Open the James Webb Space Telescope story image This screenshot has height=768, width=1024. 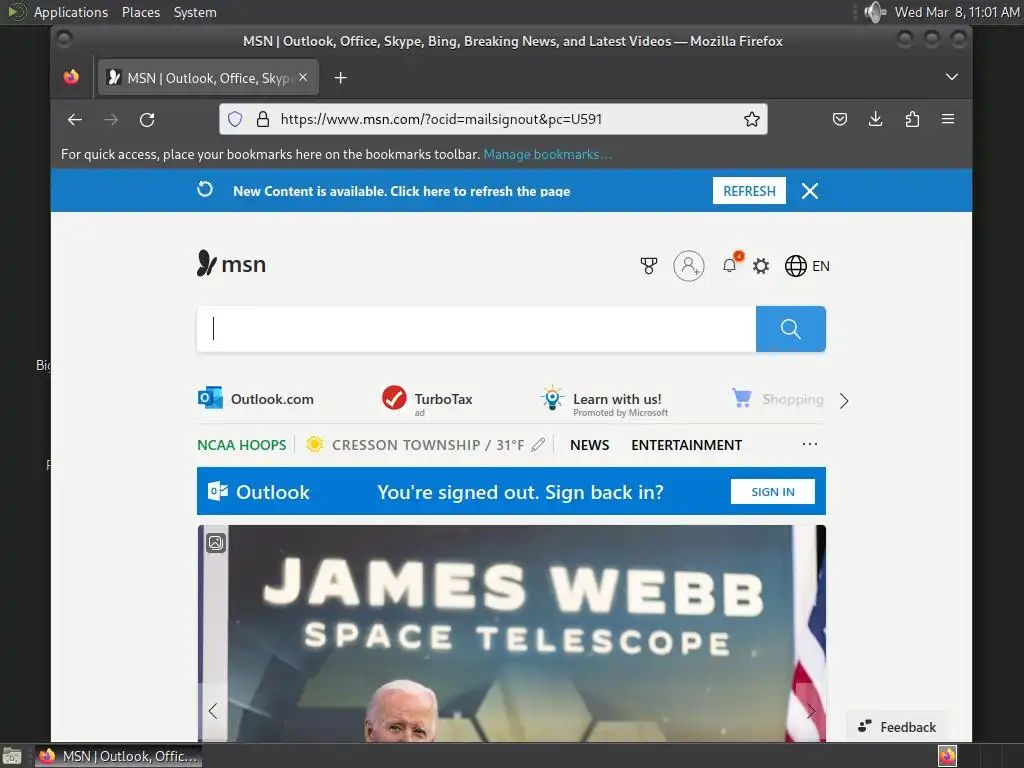511,632
